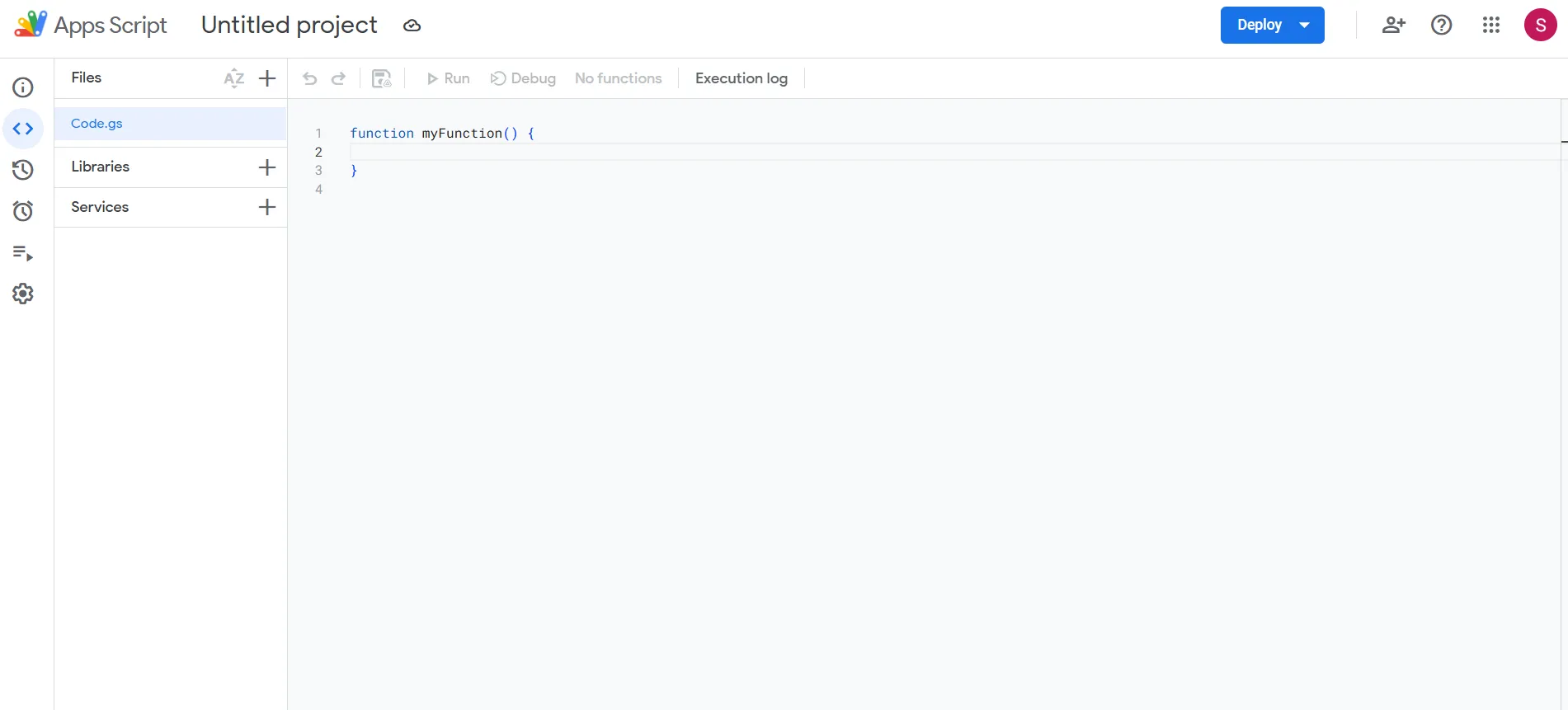Share project with add-person icon
1568x710 pixels.
[1393, 25]
